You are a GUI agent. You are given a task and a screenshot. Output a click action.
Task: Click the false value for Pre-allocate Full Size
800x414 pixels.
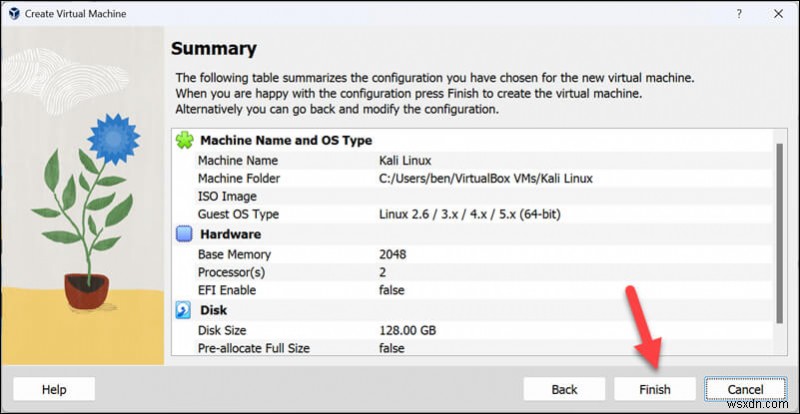[x=392, y=348]
